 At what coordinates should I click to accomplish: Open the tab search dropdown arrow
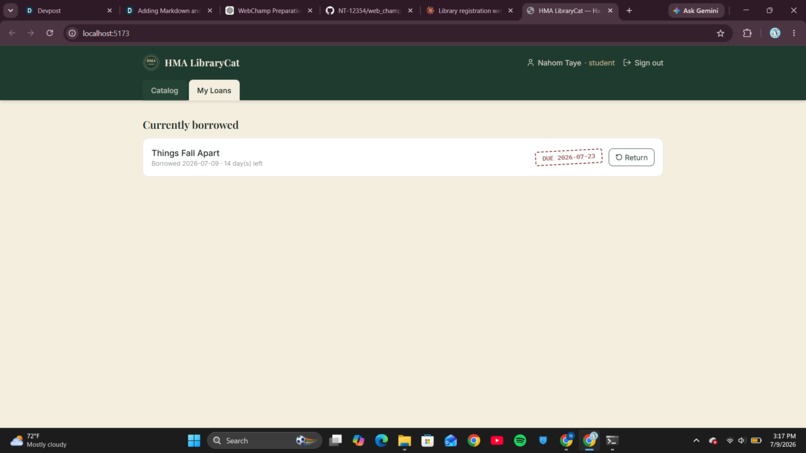[x=10, y=10]
